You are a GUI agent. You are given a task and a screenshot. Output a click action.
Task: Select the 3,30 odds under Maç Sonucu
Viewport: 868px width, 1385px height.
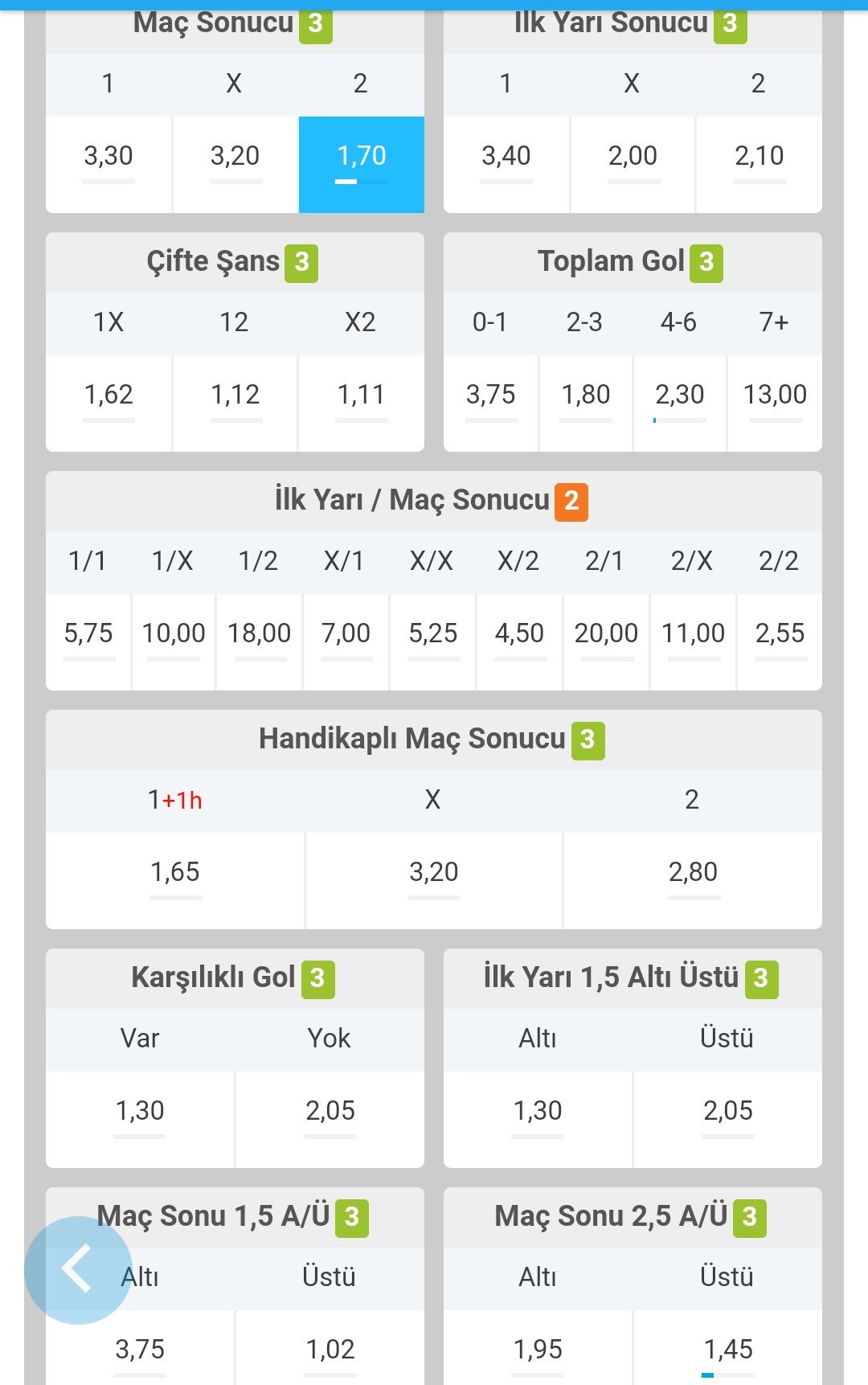pyautogui.click(x=108, y=165)
